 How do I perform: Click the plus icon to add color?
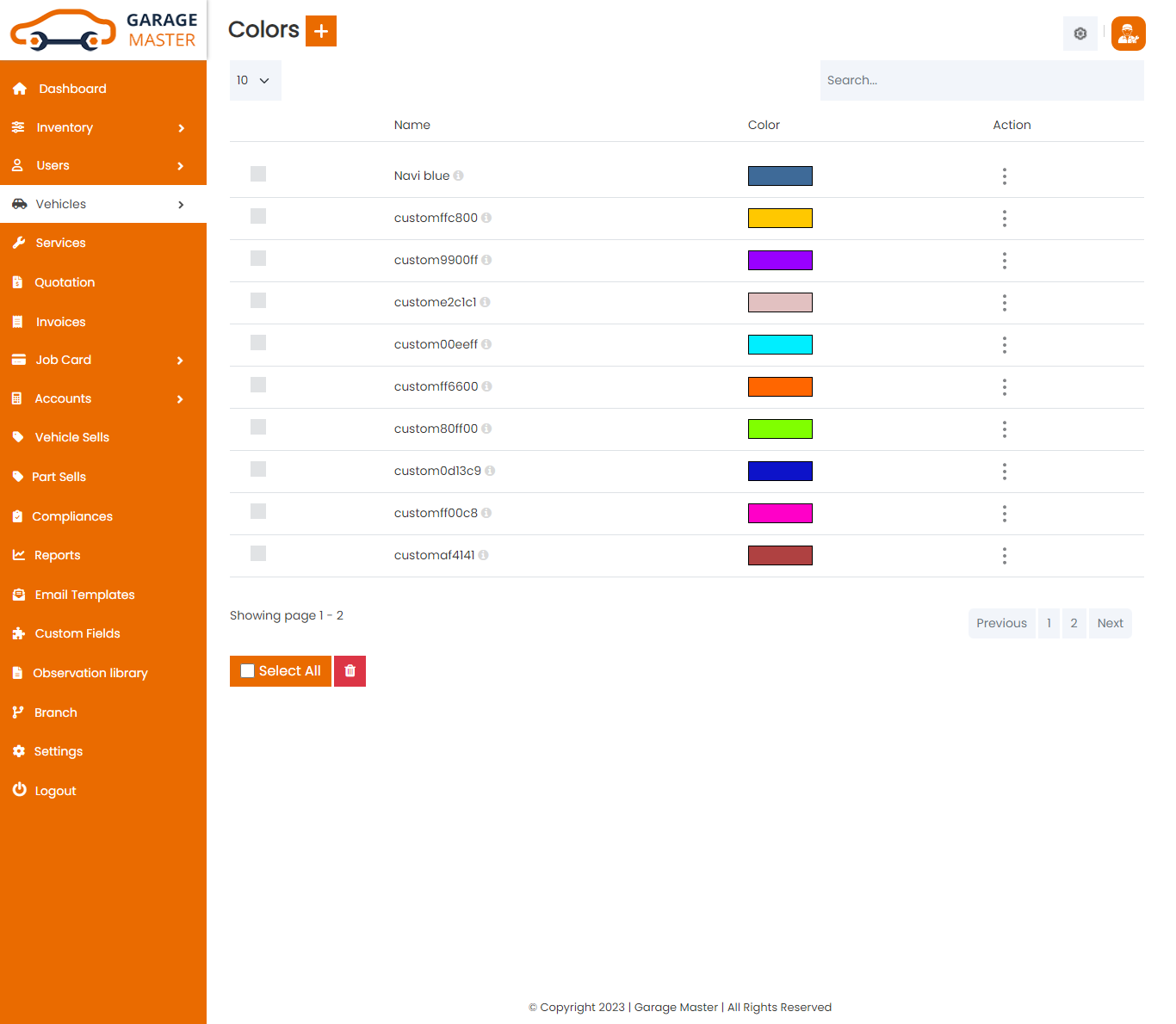coord(320,31)
